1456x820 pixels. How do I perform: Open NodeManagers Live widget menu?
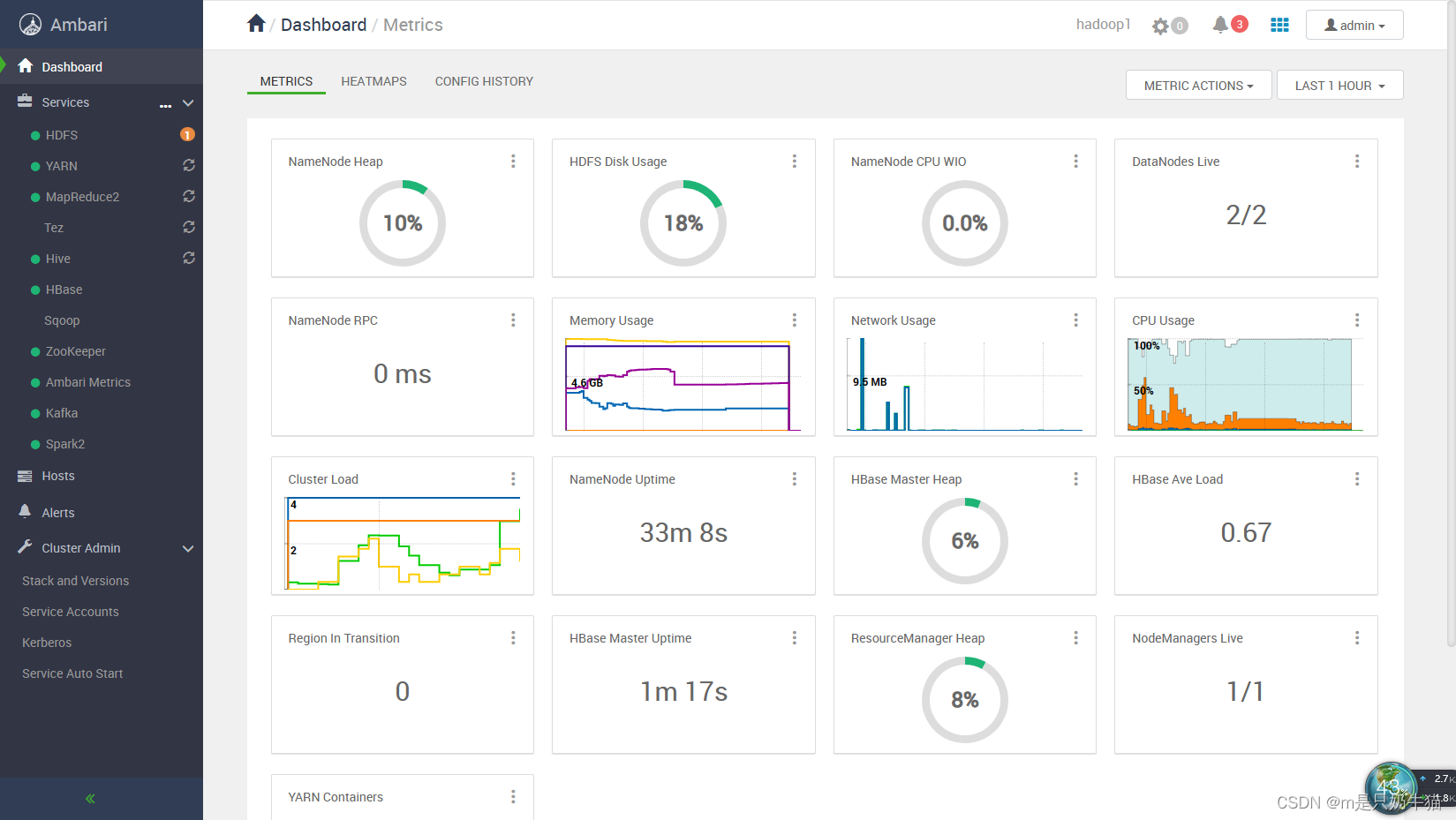click(x=1357, y=637)
